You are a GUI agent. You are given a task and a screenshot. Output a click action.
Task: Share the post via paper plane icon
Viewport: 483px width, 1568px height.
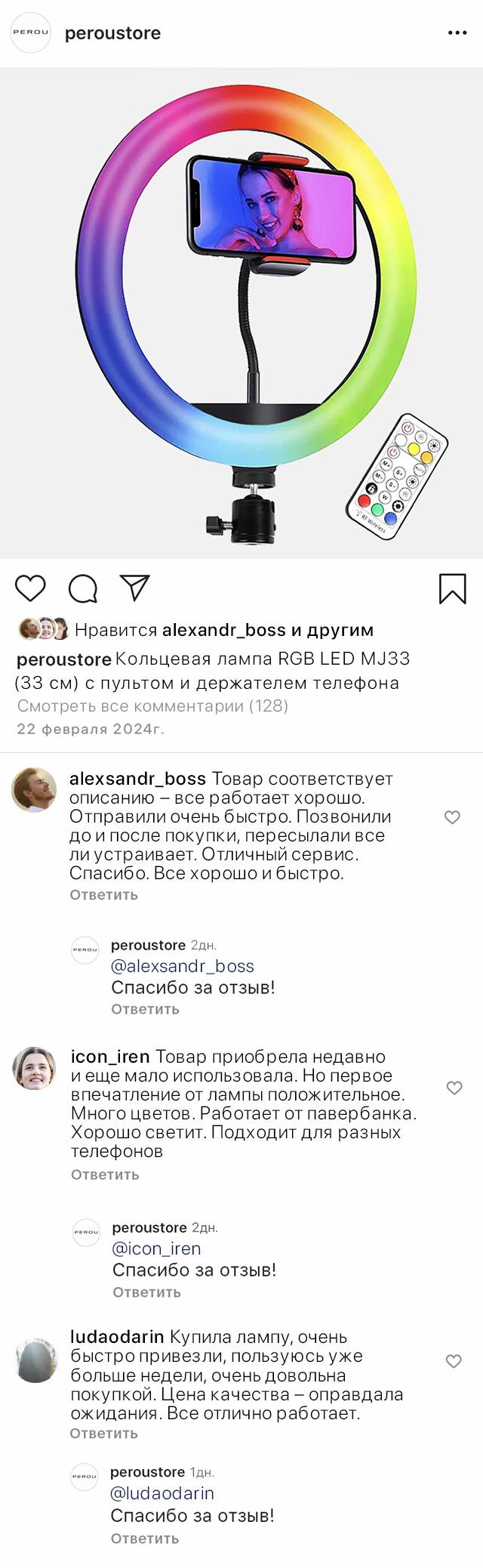(135, 588)
